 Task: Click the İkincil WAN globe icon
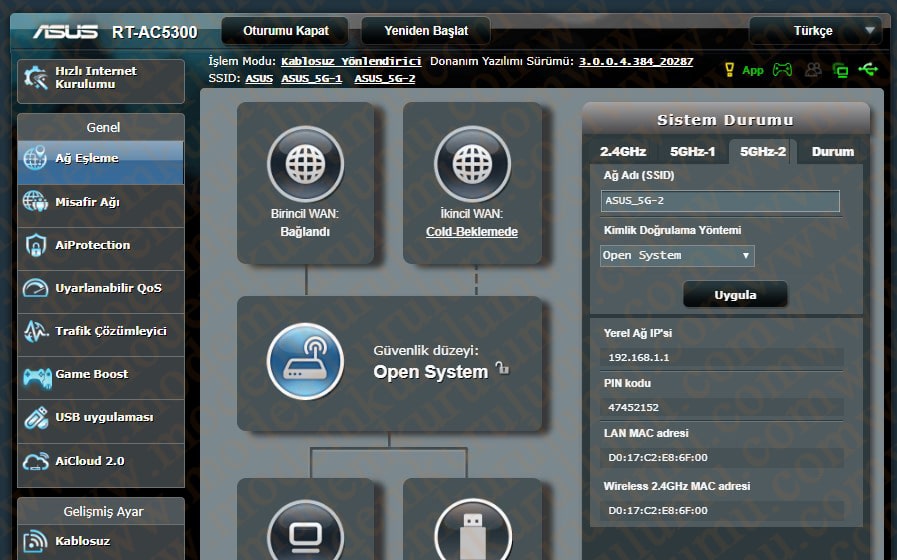click(472, 164)
